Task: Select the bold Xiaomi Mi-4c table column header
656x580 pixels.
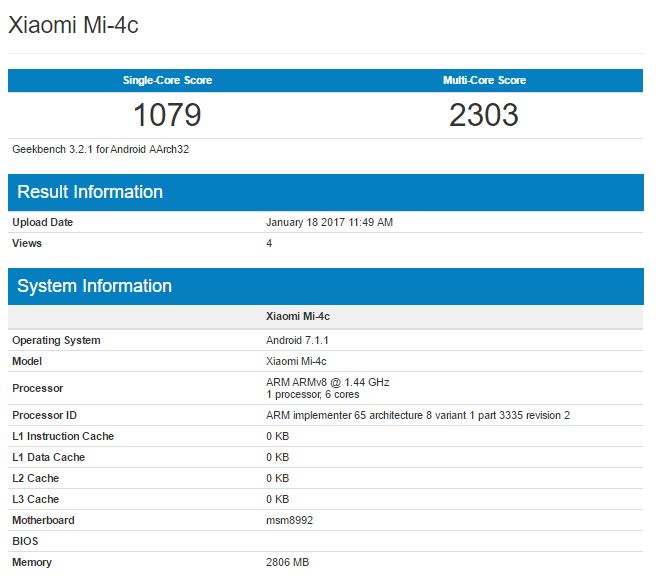Action: [x=298, y=316]
